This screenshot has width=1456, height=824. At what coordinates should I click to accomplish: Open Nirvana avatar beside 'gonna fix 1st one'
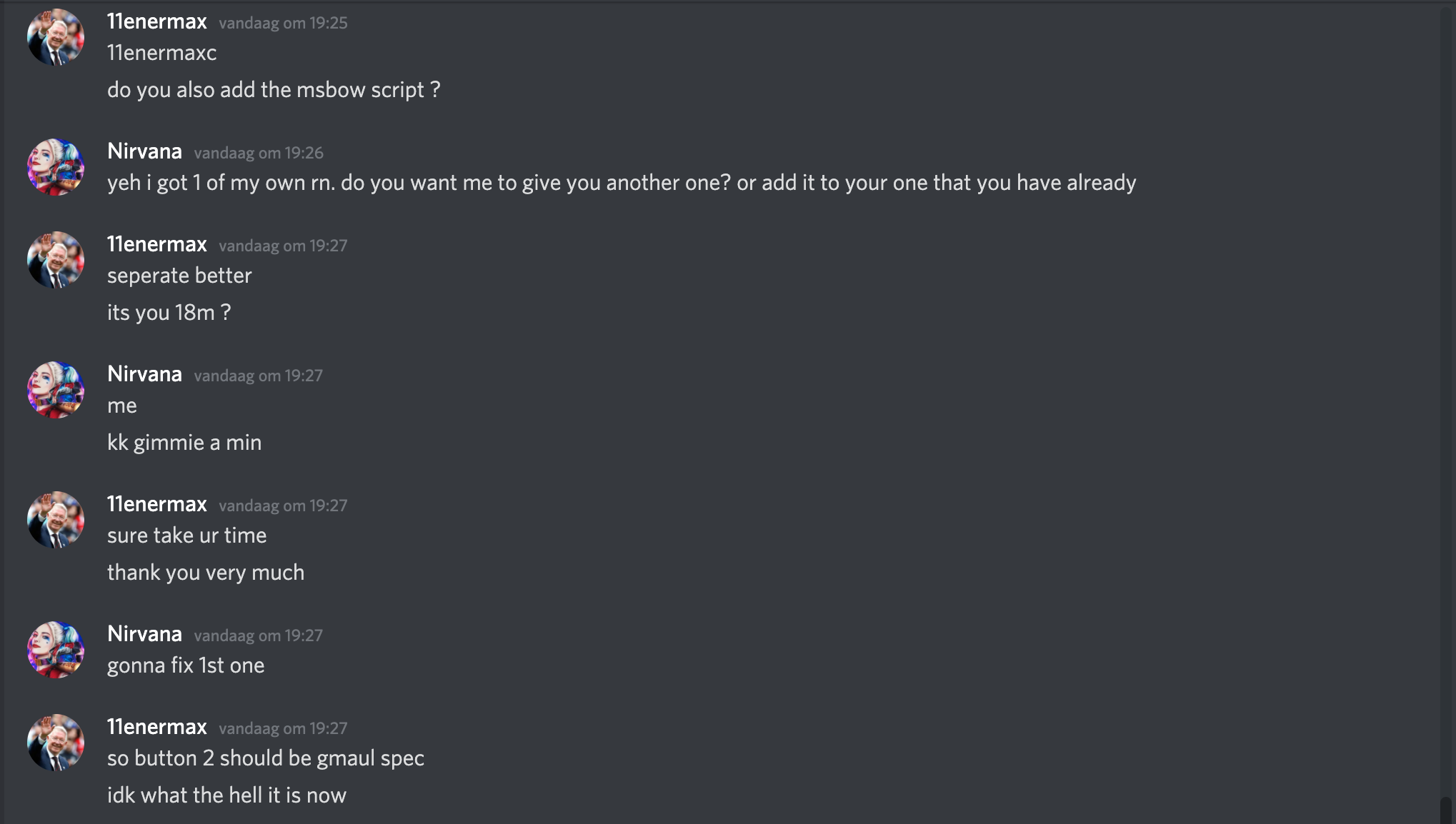[x=56, y=650]
